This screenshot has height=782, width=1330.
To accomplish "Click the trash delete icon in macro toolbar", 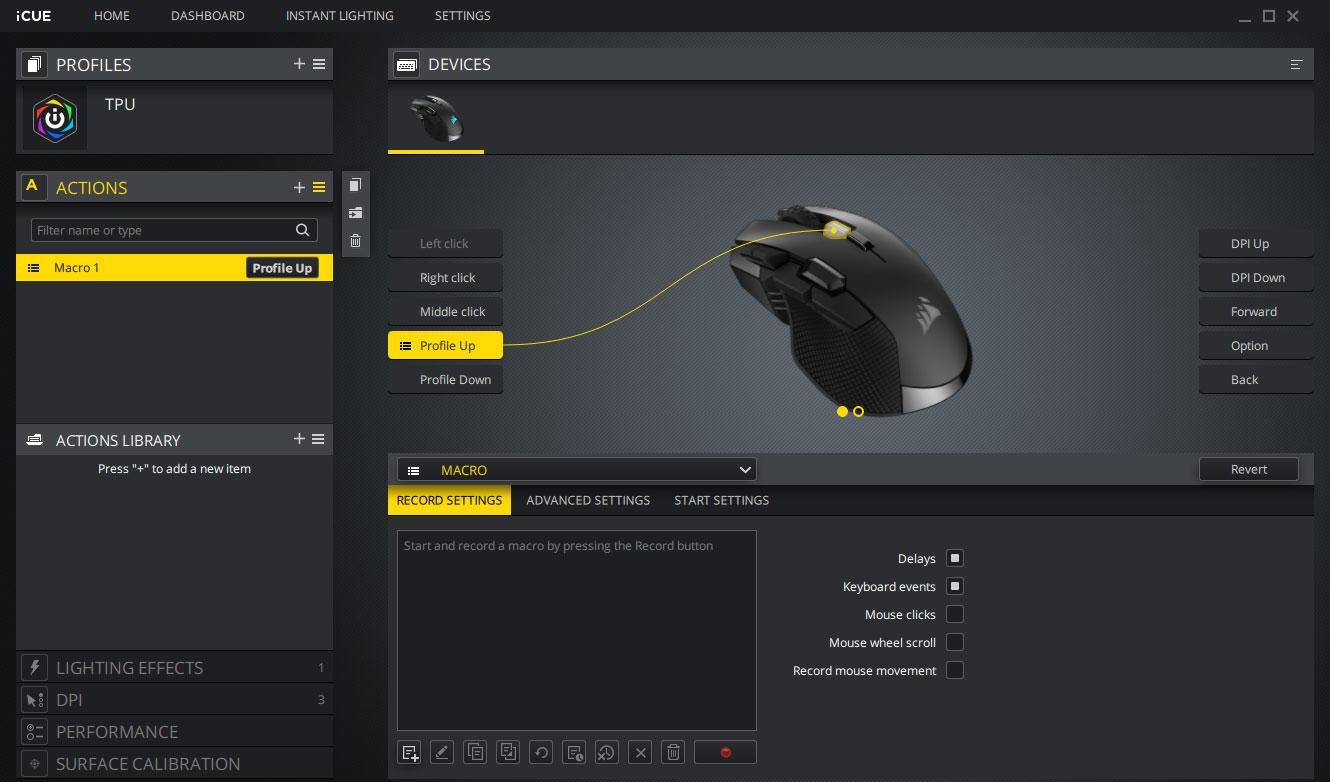I will 674,752.
